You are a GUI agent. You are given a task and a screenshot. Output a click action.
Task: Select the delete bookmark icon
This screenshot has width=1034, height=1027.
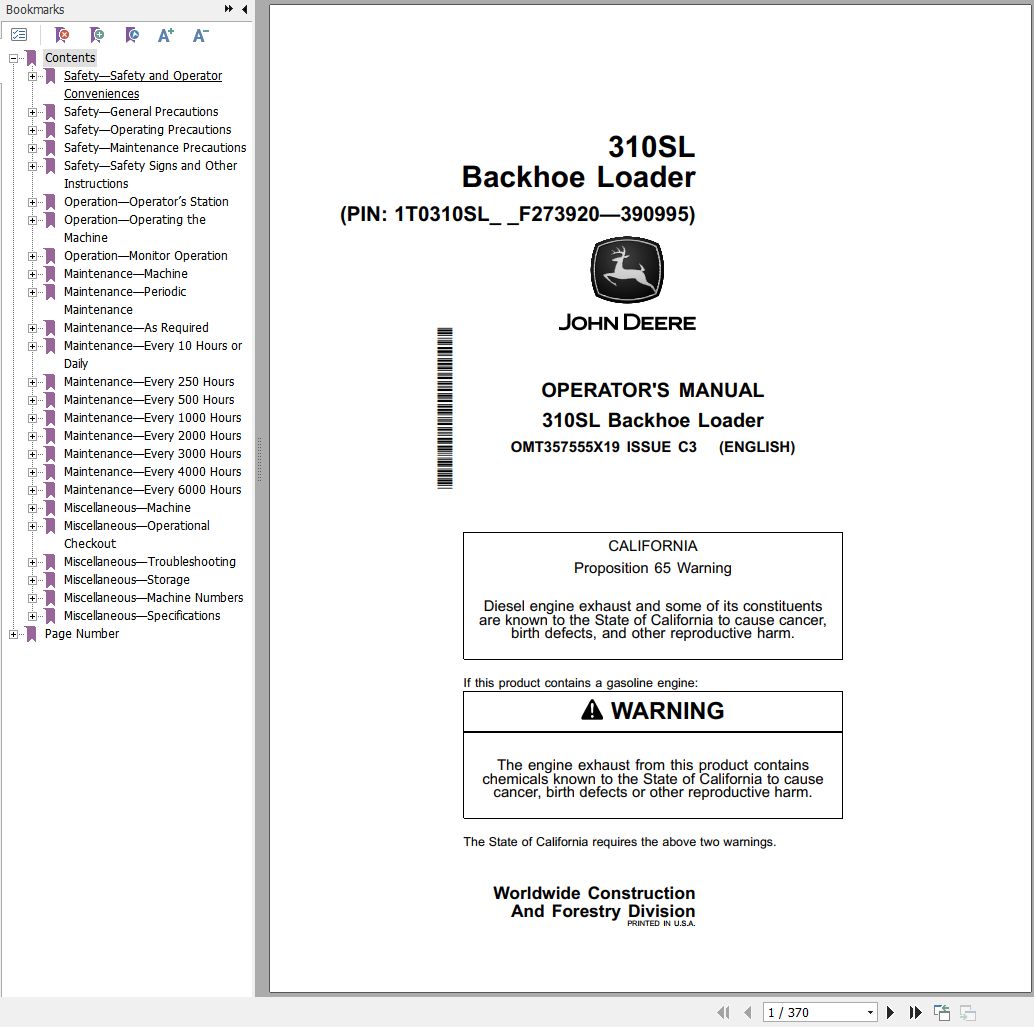61,34
